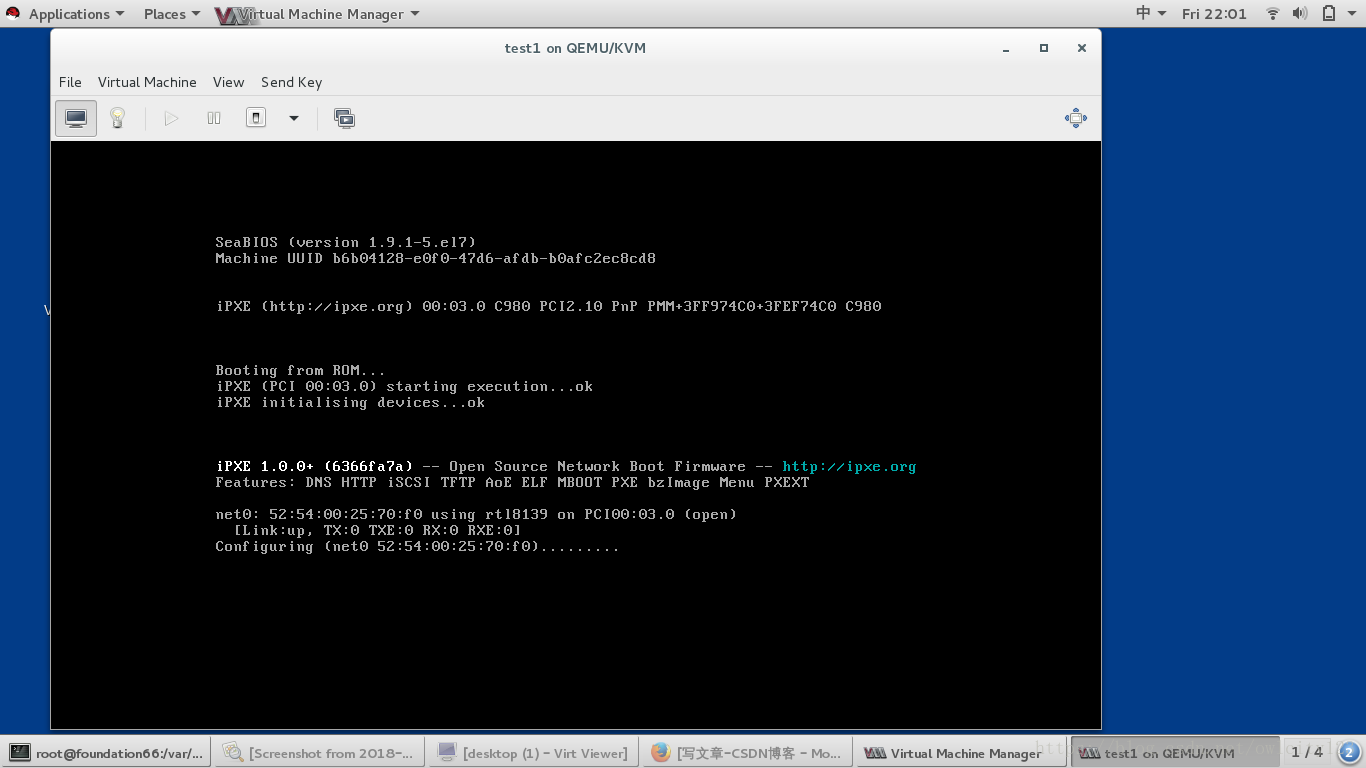The image size is (1366, 768).
Task: Click inside the VM console display
Action: (x=576, y=435)
